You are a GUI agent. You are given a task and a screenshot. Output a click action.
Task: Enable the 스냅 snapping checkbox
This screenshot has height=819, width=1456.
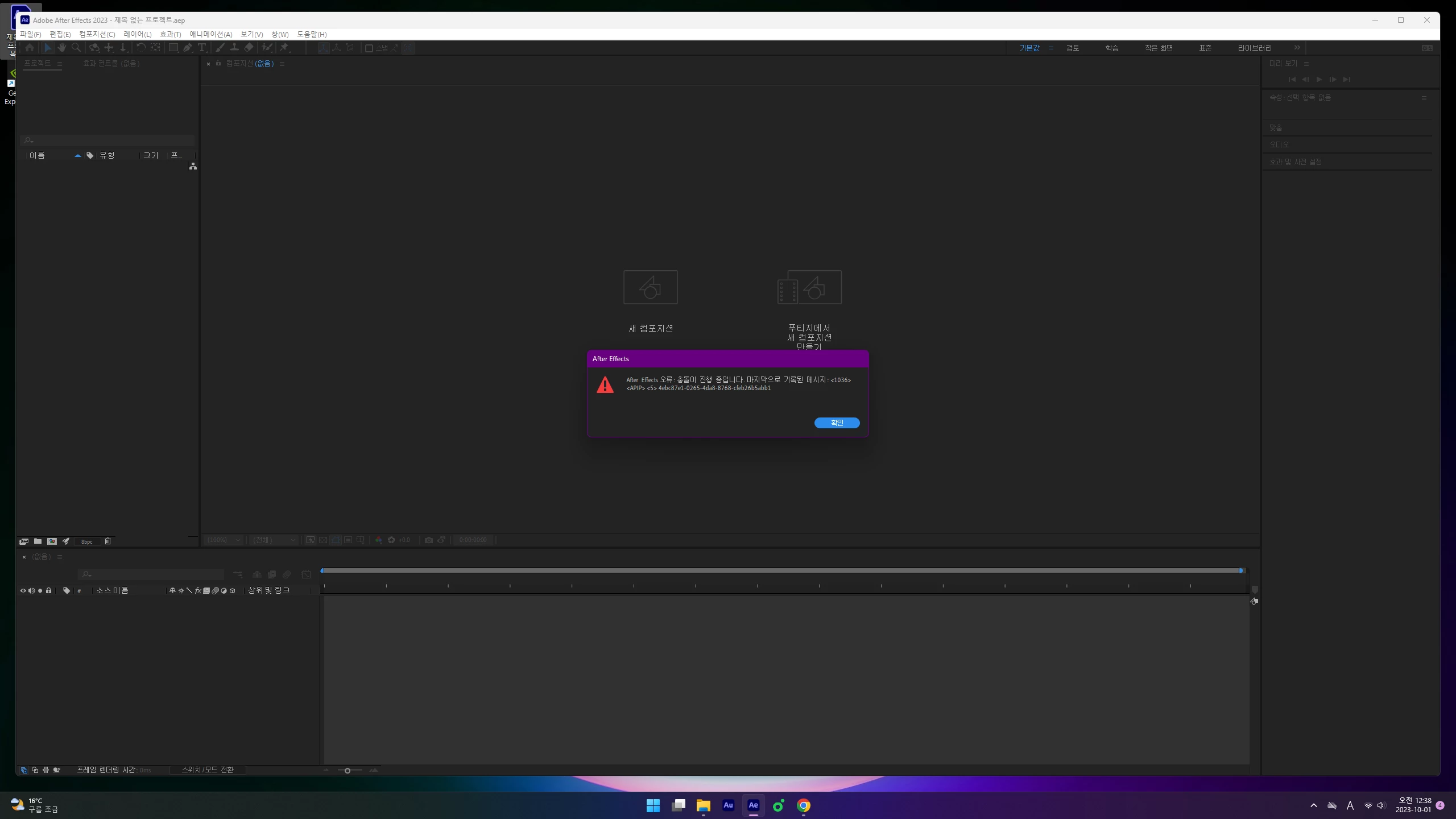click(x=369, y=48)
